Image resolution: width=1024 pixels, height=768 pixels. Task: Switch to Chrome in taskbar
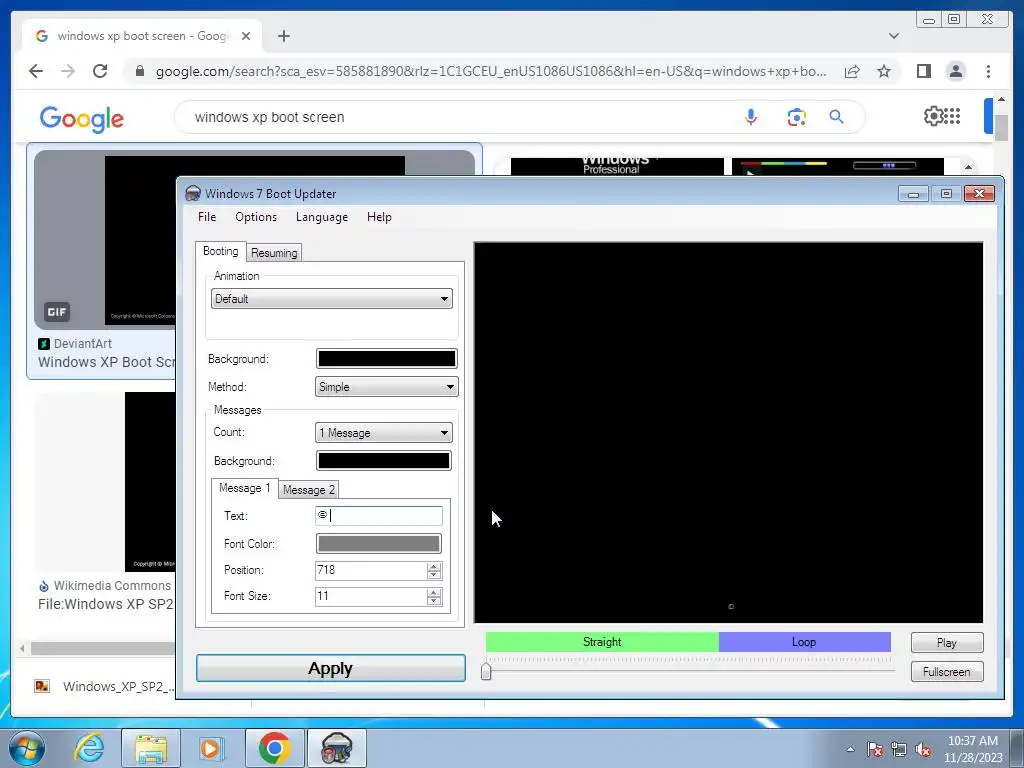click(x=274, y=748)
